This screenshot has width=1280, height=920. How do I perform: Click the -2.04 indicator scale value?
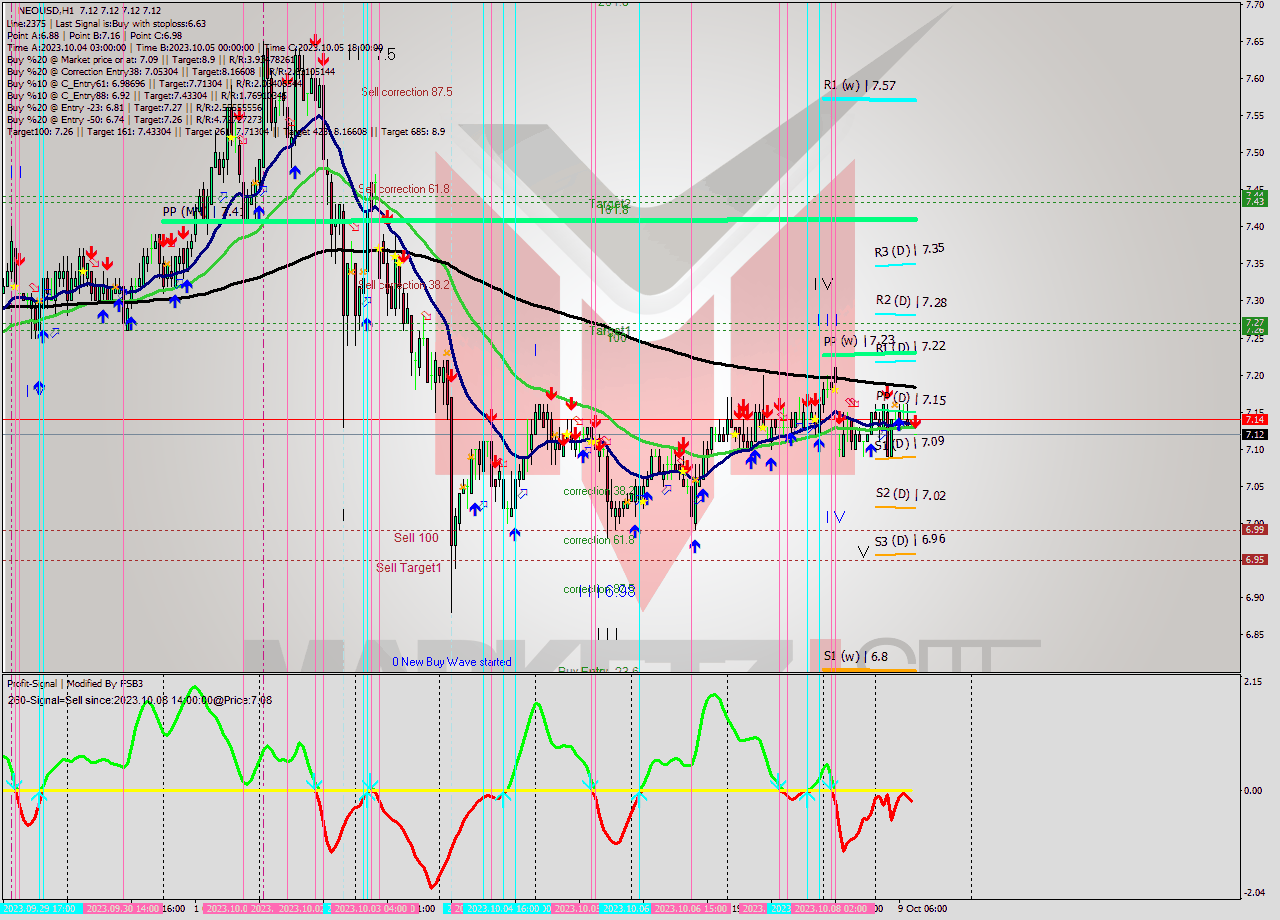1254,893
